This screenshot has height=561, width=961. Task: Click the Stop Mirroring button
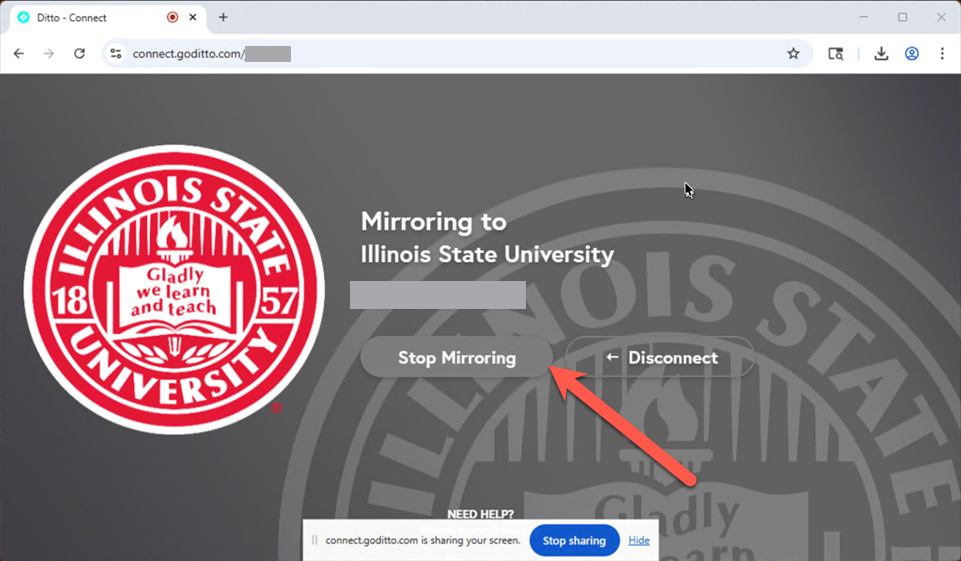(457, 357)
